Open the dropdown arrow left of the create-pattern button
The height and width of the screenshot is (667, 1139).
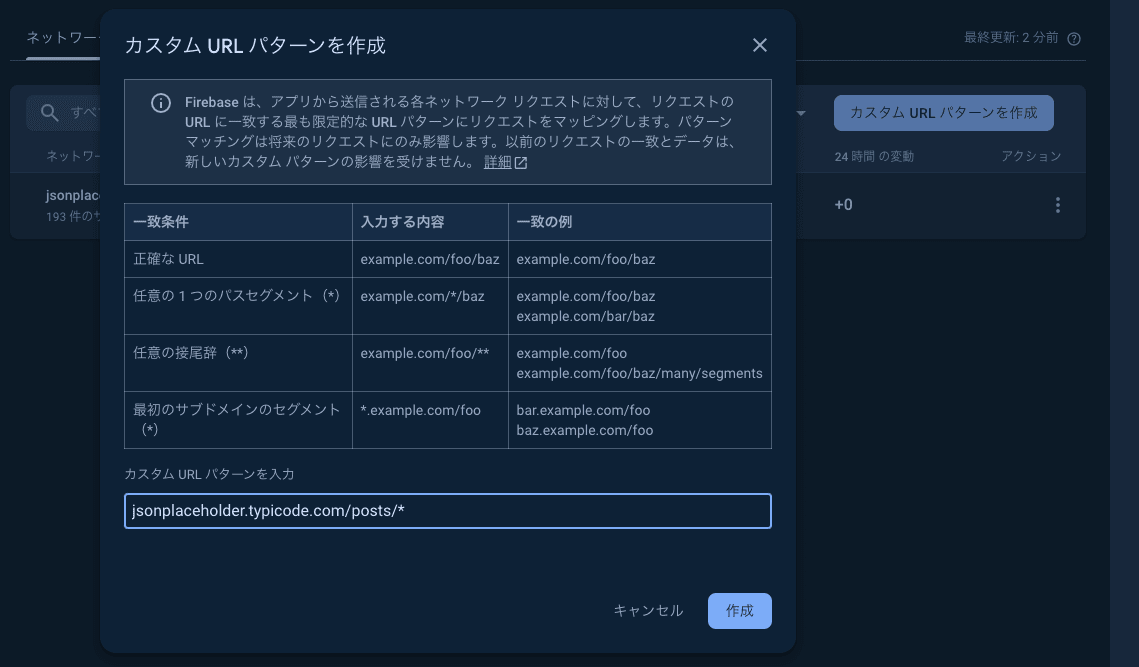click(x=801, y=113)
